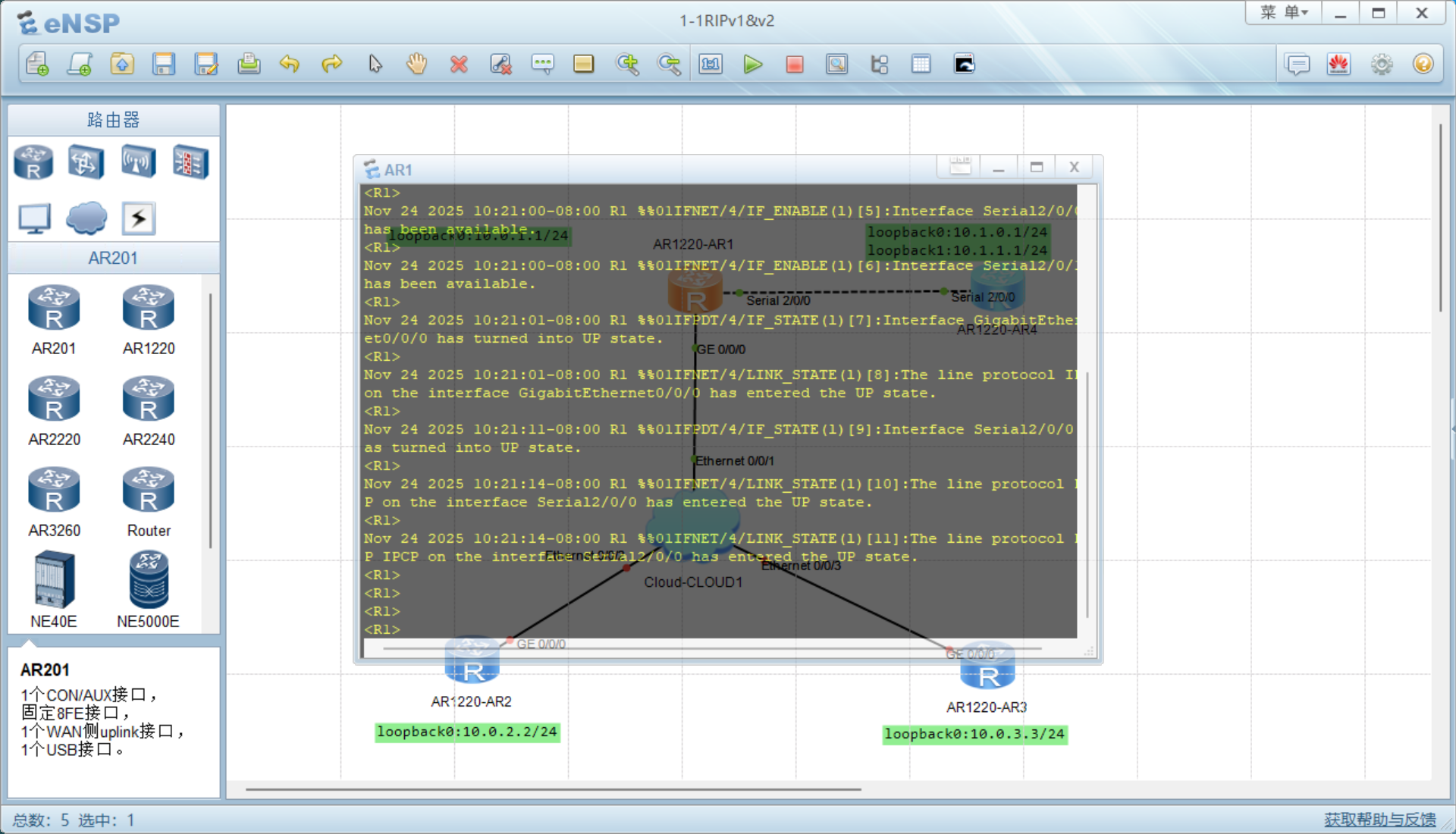Open the 菜单 dropdown menu
1456x834 pixels.
pos(1284,13)
